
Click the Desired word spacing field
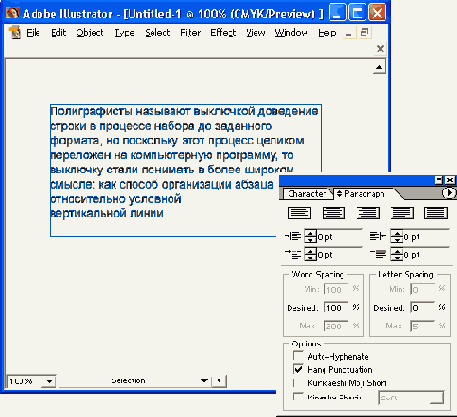tap(336, 308)
